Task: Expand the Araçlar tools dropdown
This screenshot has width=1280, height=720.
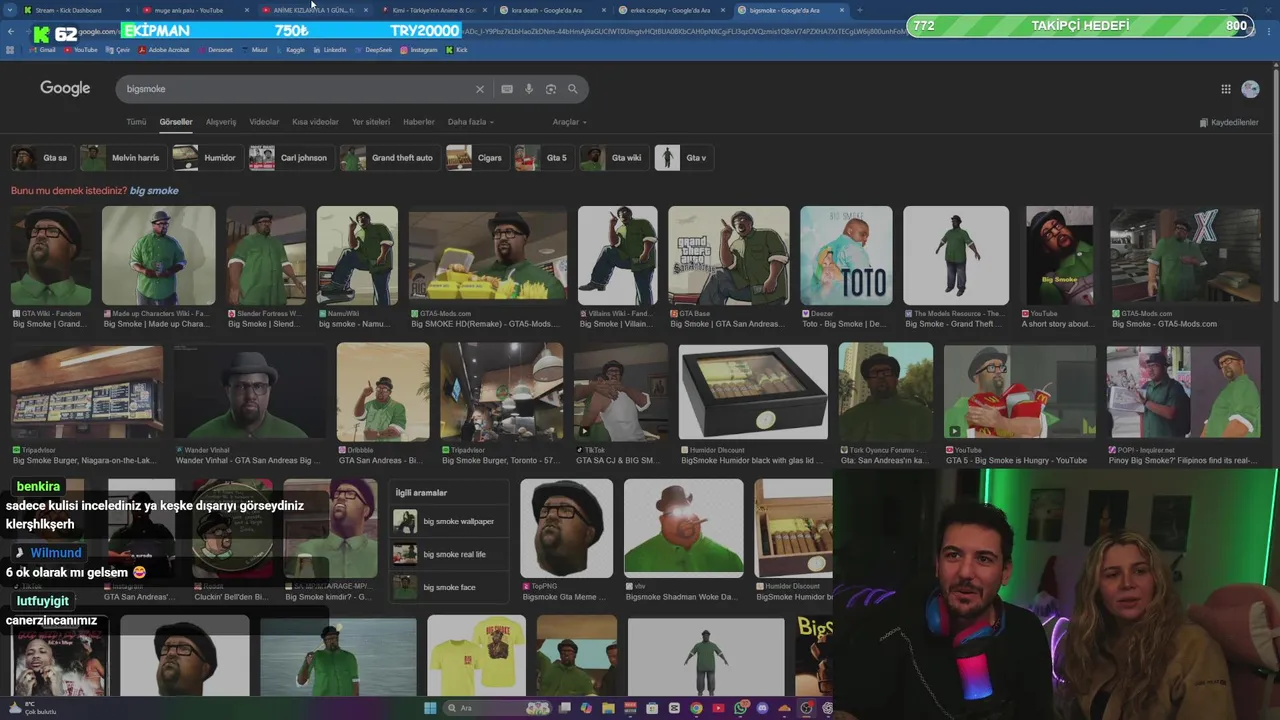Action: coord(570,122)
